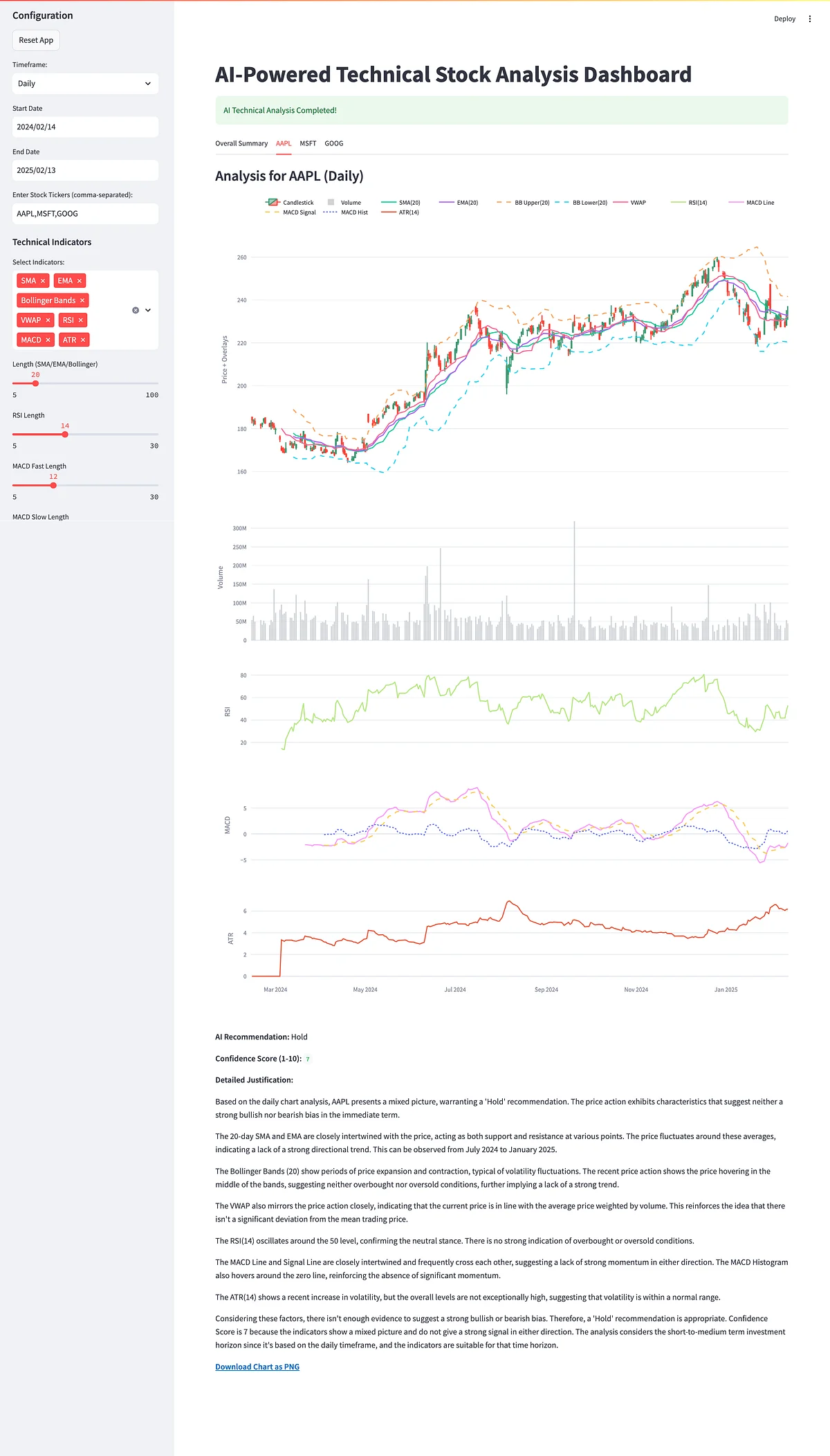830x1456 pixels.
Task: Clear all selected indicators
Action: [136, 310]
